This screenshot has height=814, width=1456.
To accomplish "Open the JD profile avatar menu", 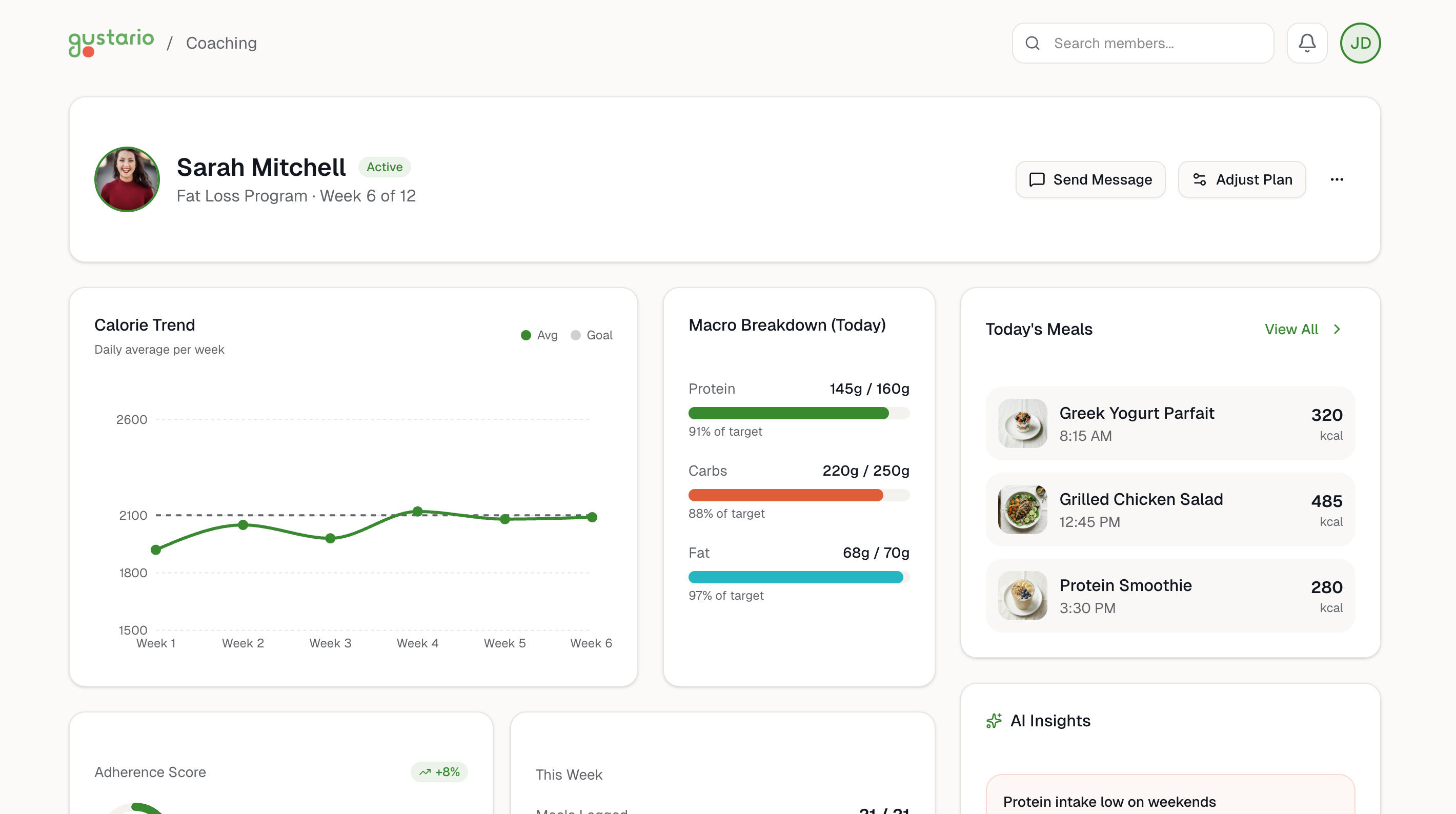I will tap(1361, 43).
